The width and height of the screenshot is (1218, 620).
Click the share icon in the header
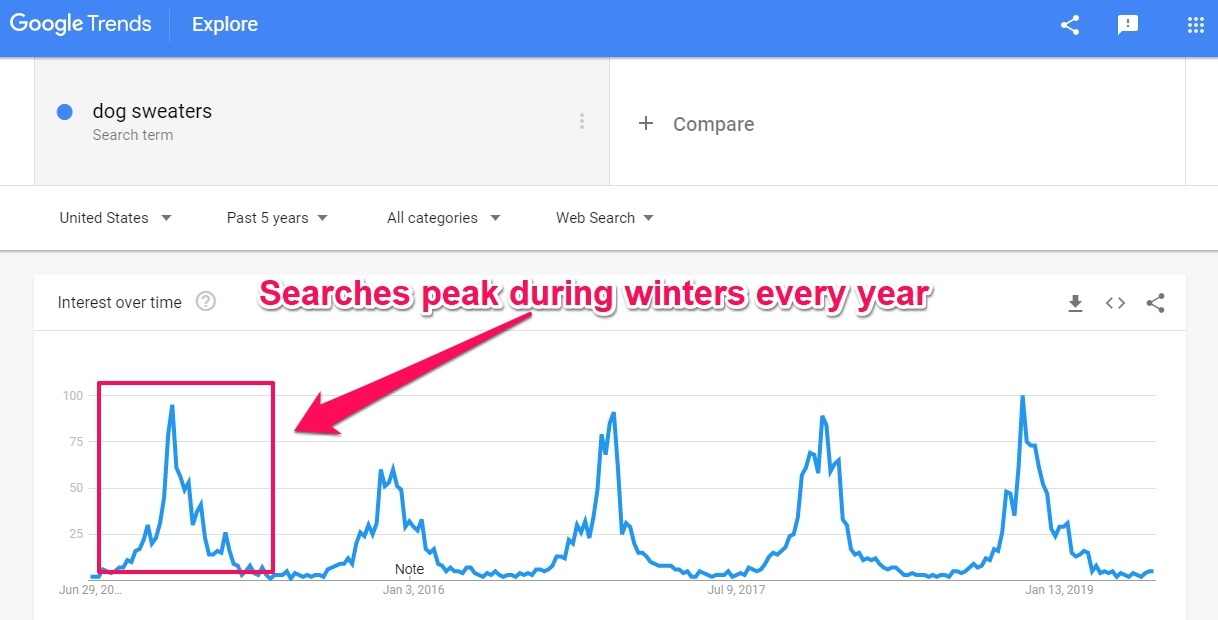[1070, 26]
